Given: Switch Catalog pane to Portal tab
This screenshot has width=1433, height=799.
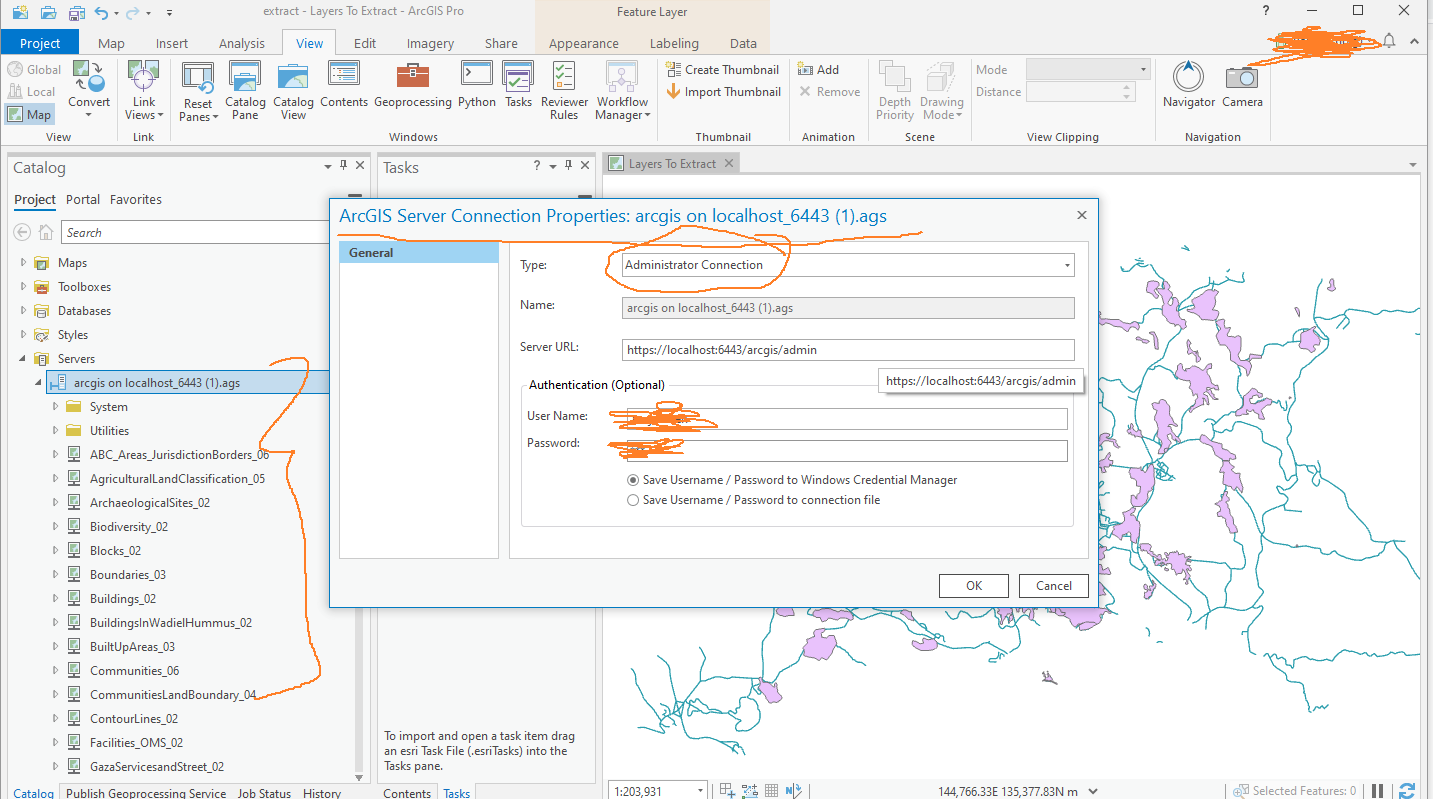Looking at the screenshot, I should click(83, 199).
